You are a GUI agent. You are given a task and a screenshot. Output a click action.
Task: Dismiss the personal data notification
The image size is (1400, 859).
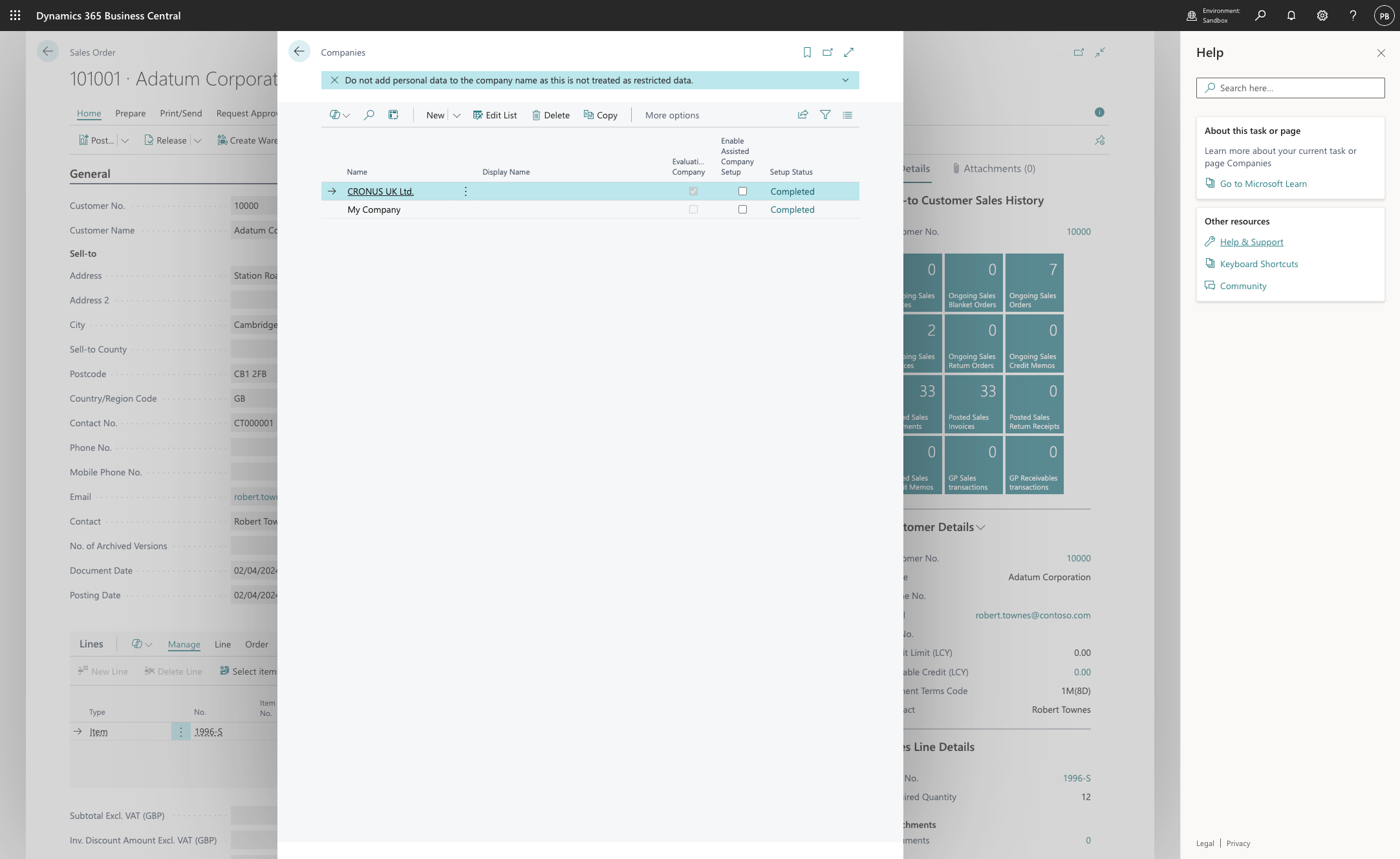[334, 80]
